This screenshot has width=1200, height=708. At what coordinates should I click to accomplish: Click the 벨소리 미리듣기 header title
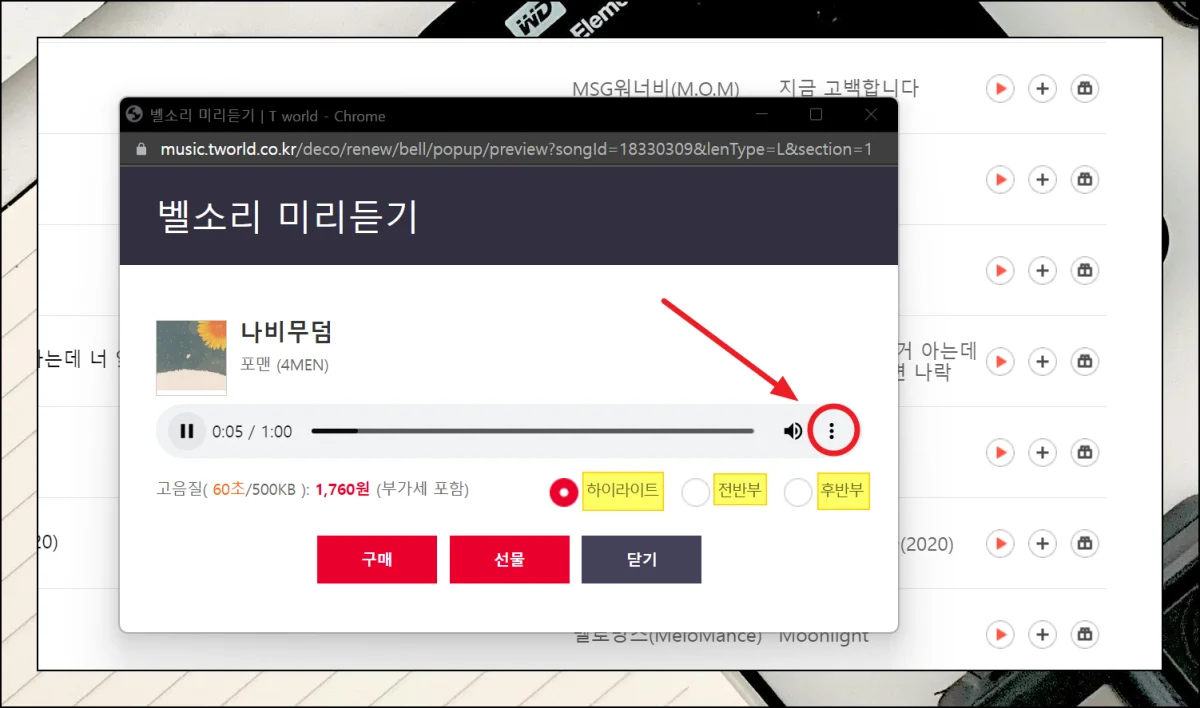coord(288,216)
